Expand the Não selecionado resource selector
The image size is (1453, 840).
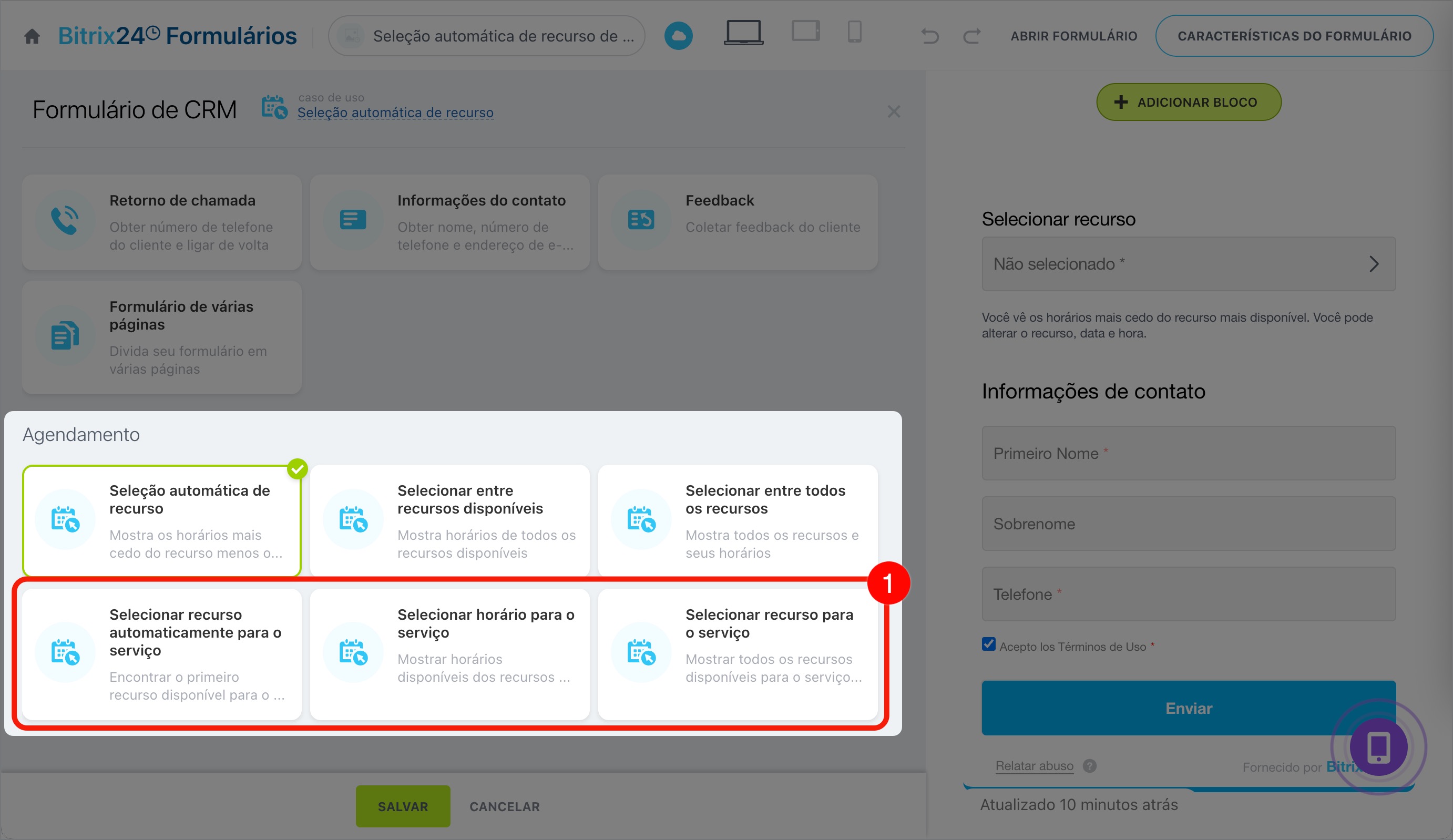point(1189,264)
